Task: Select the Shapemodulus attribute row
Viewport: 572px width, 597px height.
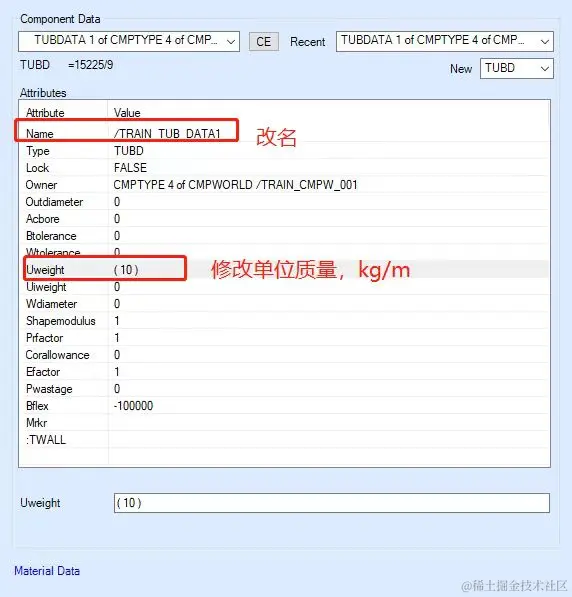Action: point(284,321)
